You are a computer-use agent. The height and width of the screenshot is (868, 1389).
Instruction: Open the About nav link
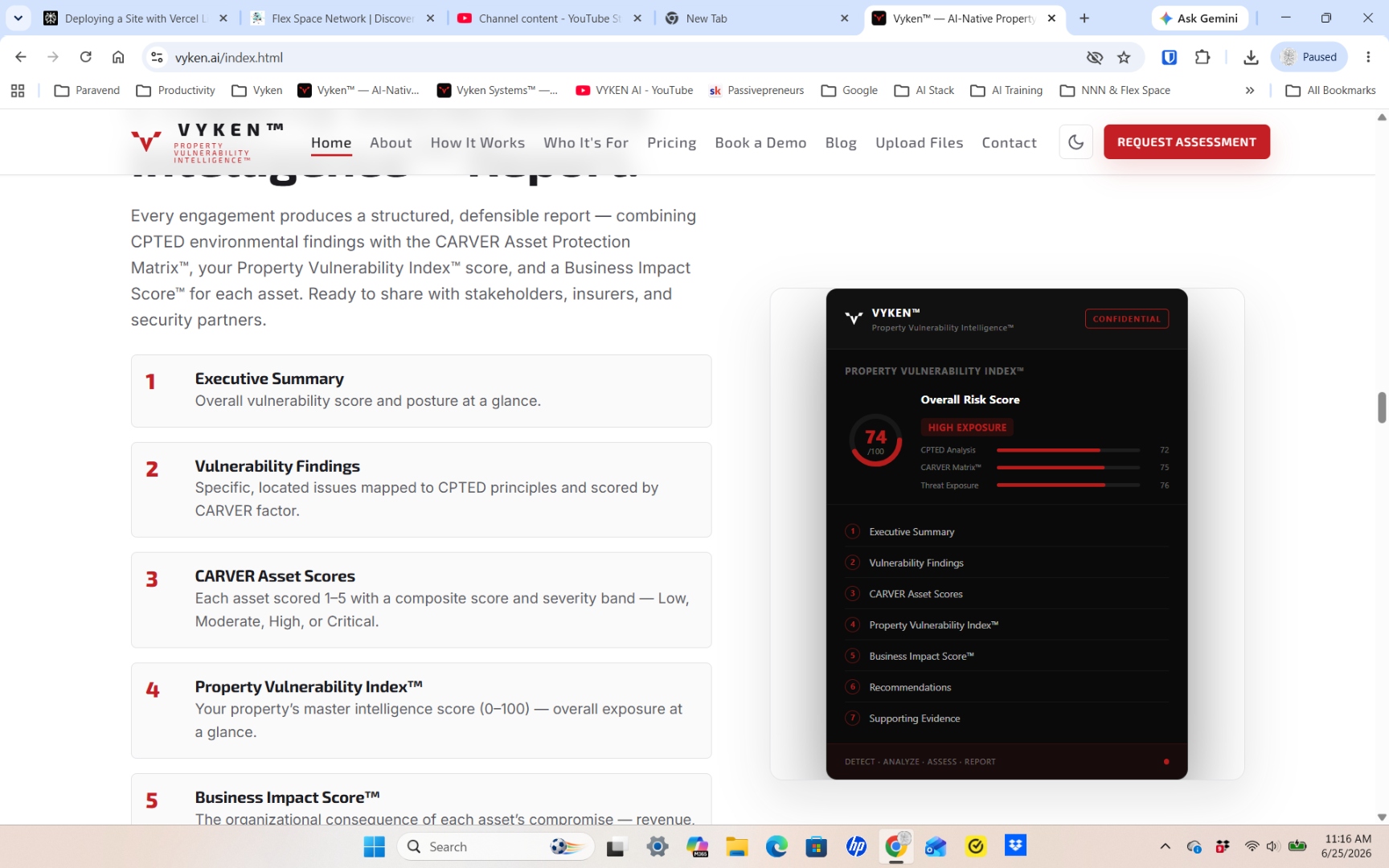click(391, 142)
